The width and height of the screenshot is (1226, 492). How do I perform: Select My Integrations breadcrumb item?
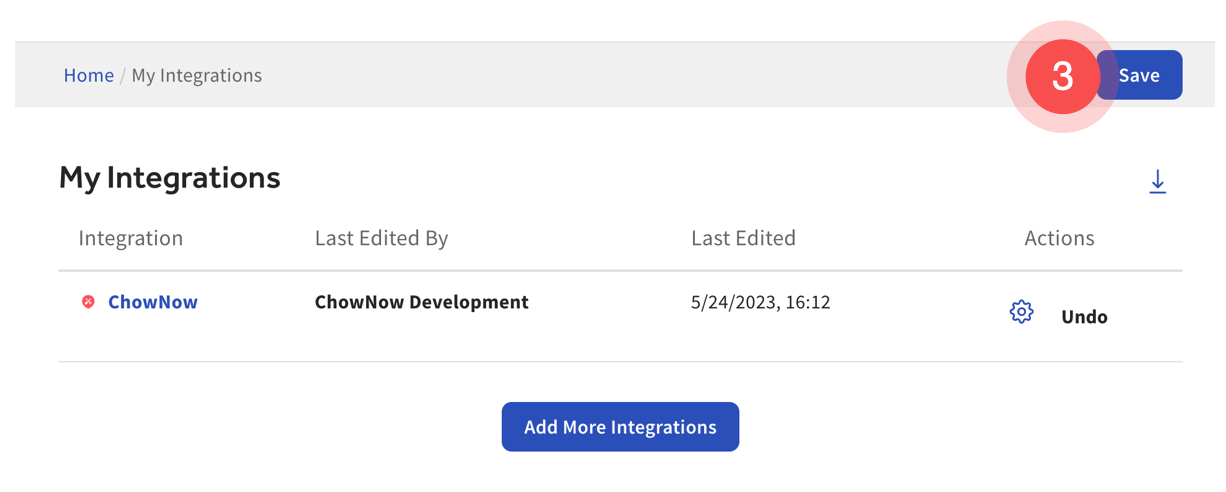click(196, 75)
